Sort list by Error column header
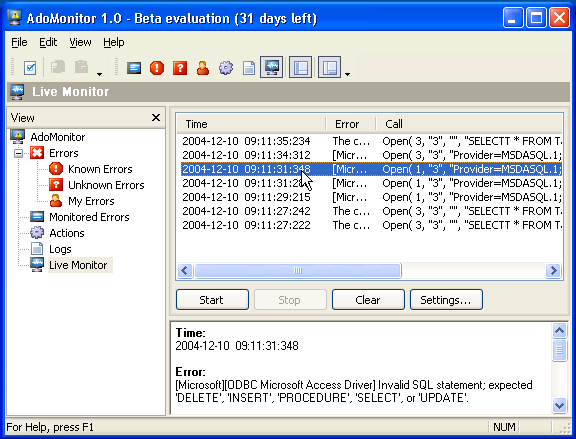Image resolution: width=576 pixels, height=439 pixels. point(350,124)
